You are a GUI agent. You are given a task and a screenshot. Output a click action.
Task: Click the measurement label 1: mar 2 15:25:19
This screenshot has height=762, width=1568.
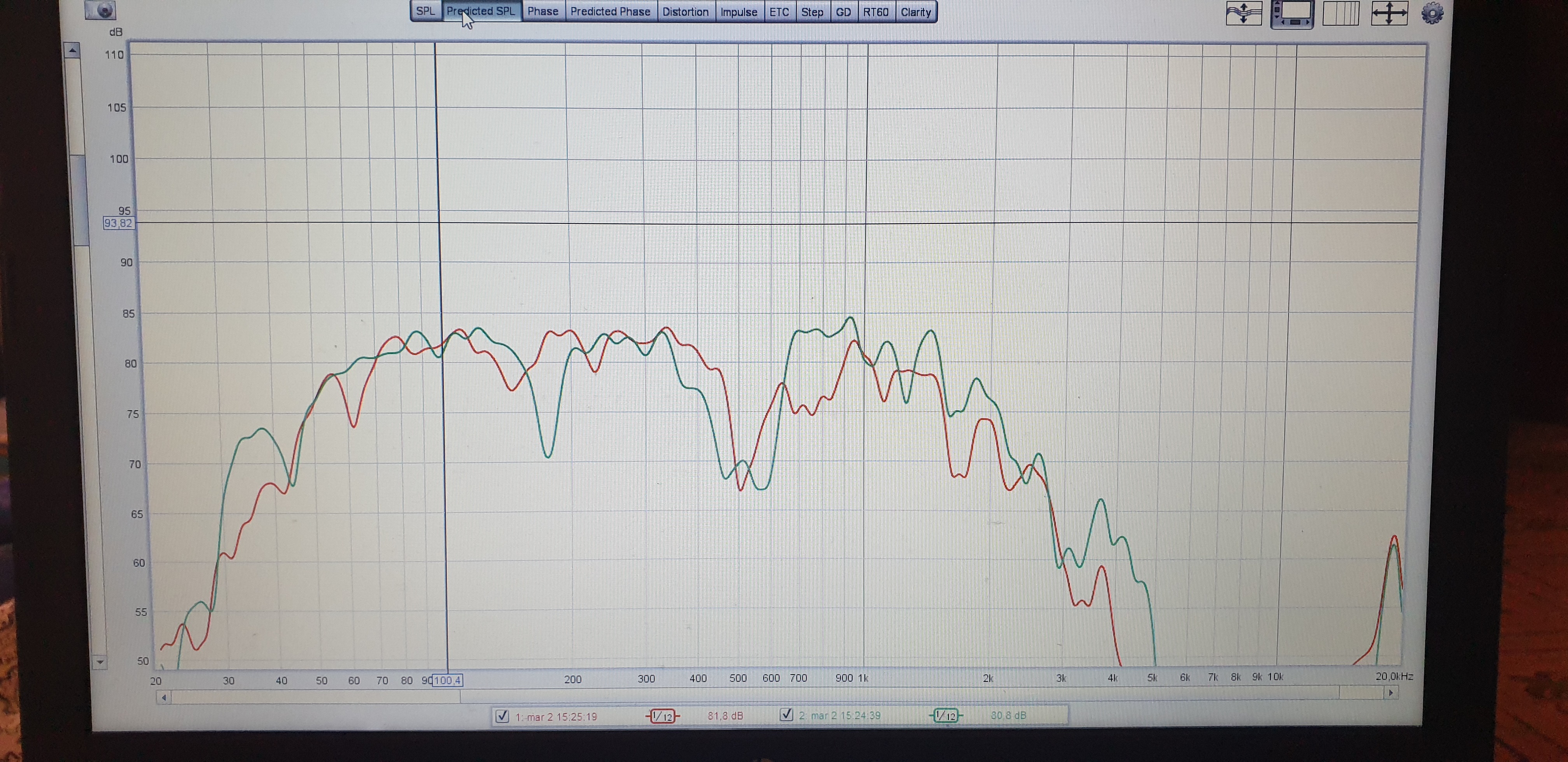tap(556, 717)
